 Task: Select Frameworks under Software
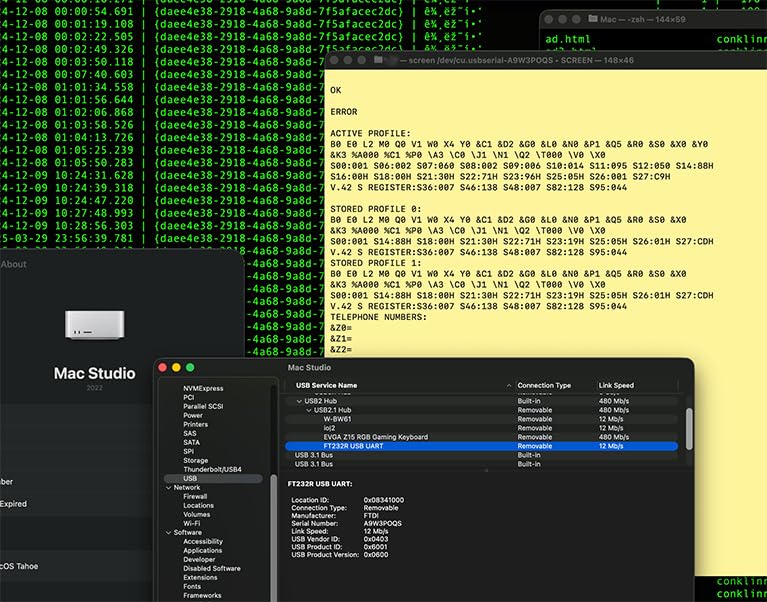(202, 596)
